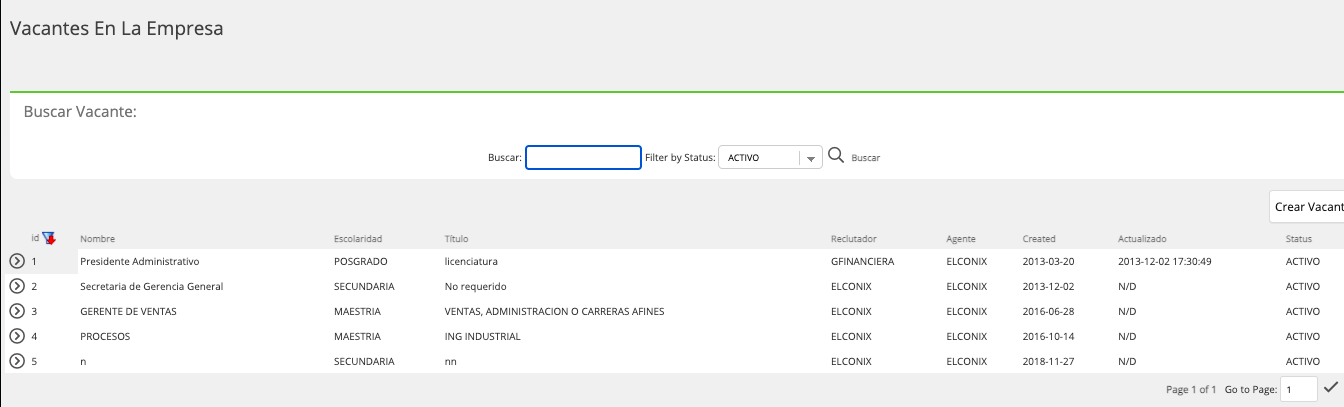Click the magnifying glass search icon

[837, 156]
